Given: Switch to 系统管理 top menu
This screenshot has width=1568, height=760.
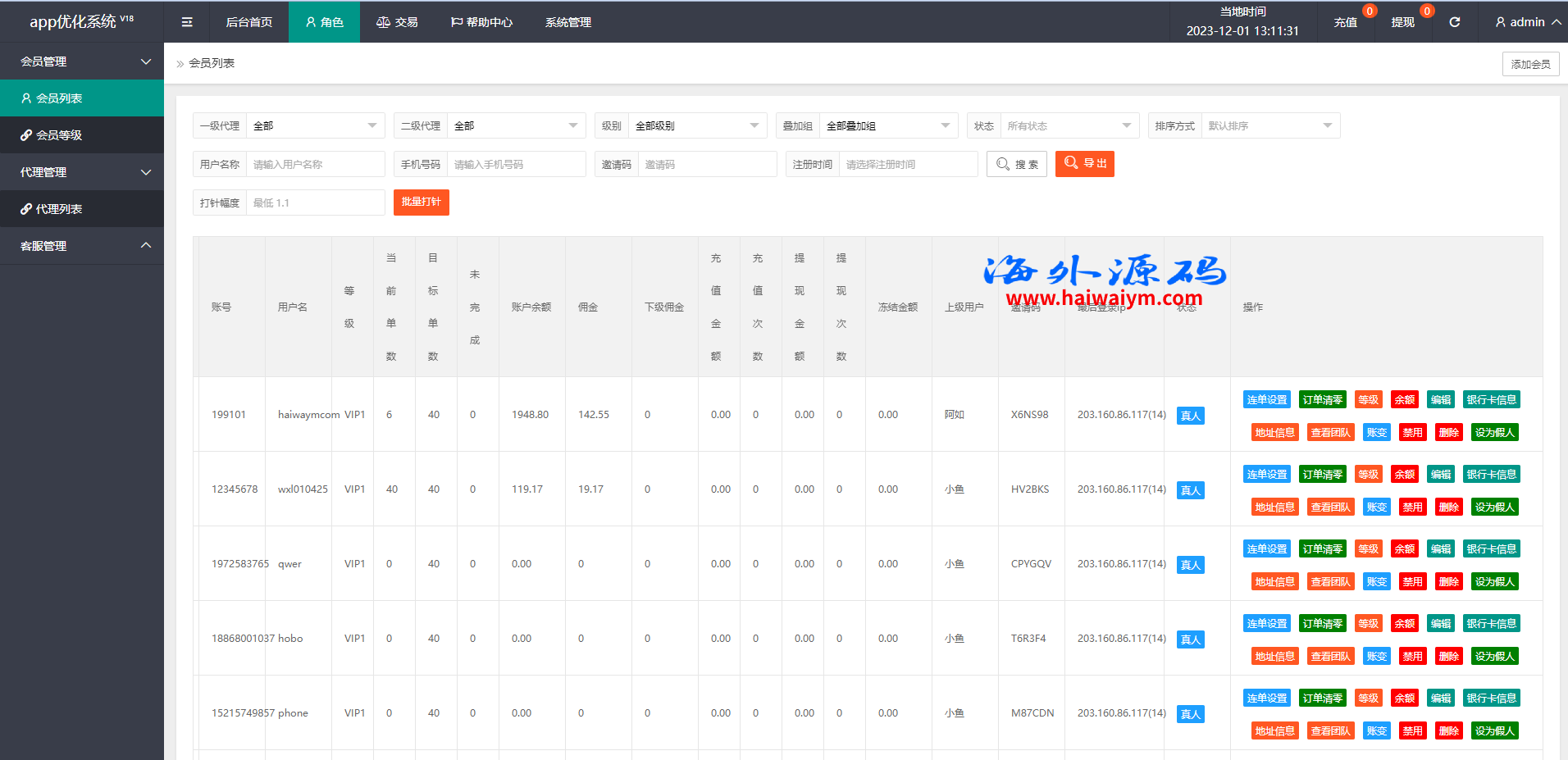Looking at the screenshot, I should [x=567, y=22].
